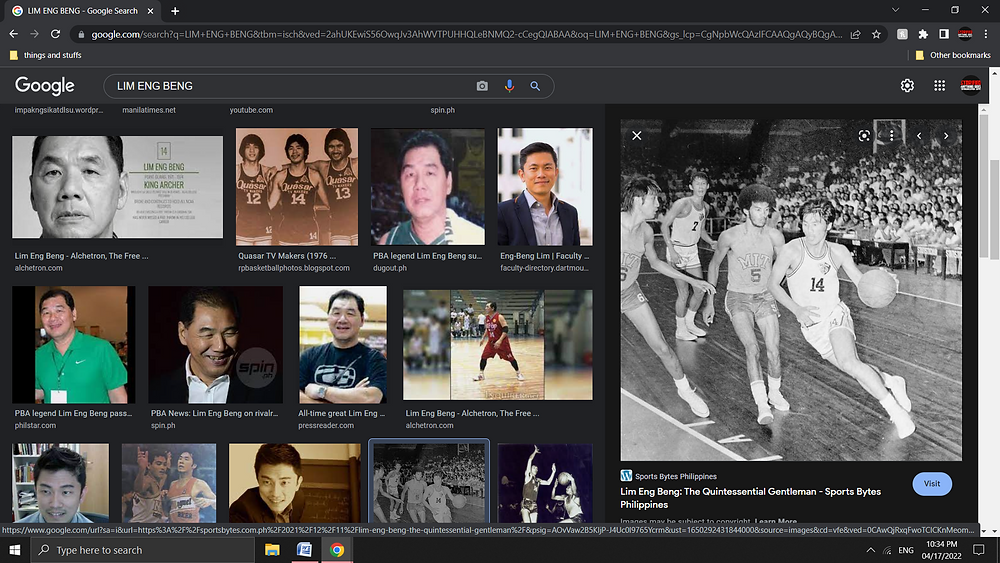The image size is (1000, 563).
Task: Open the alchetron red jersey player thumbnail
Action: (497, 345)
